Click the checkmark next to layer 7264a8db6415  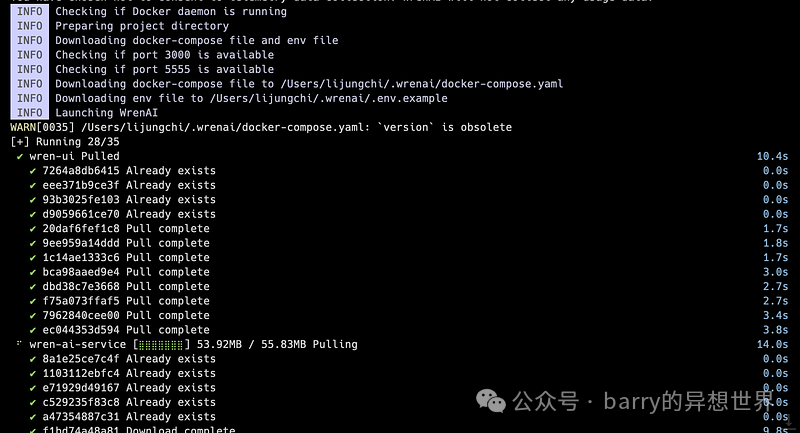click(33, 171)
